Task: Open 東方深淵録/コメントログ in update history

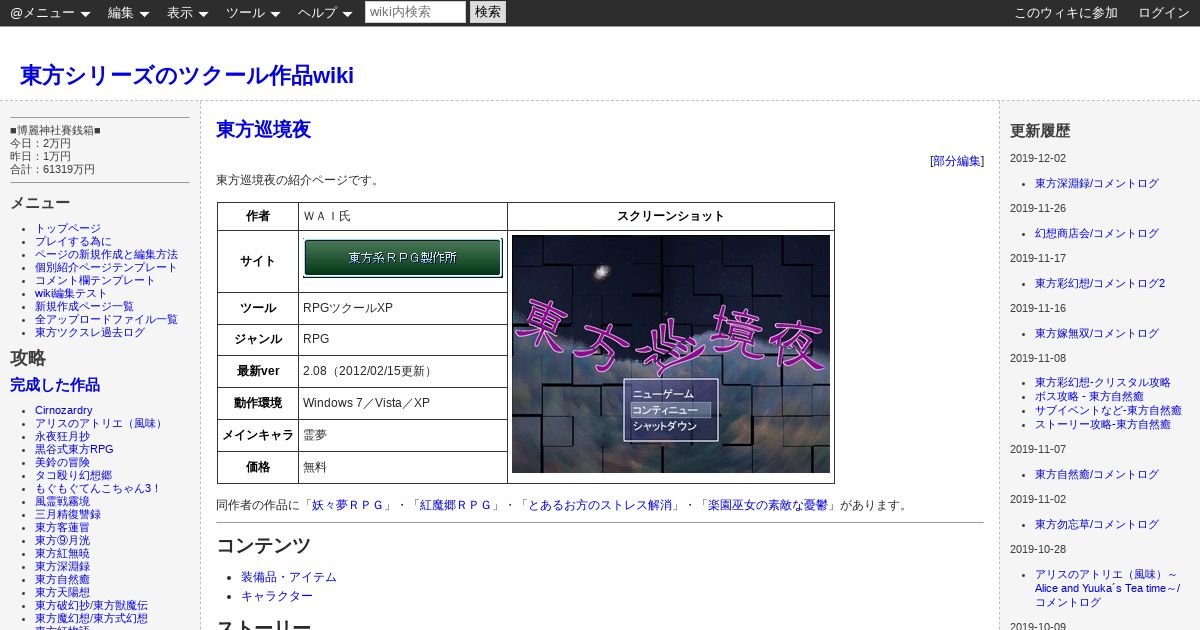Action: click(x=1097, y=183)
